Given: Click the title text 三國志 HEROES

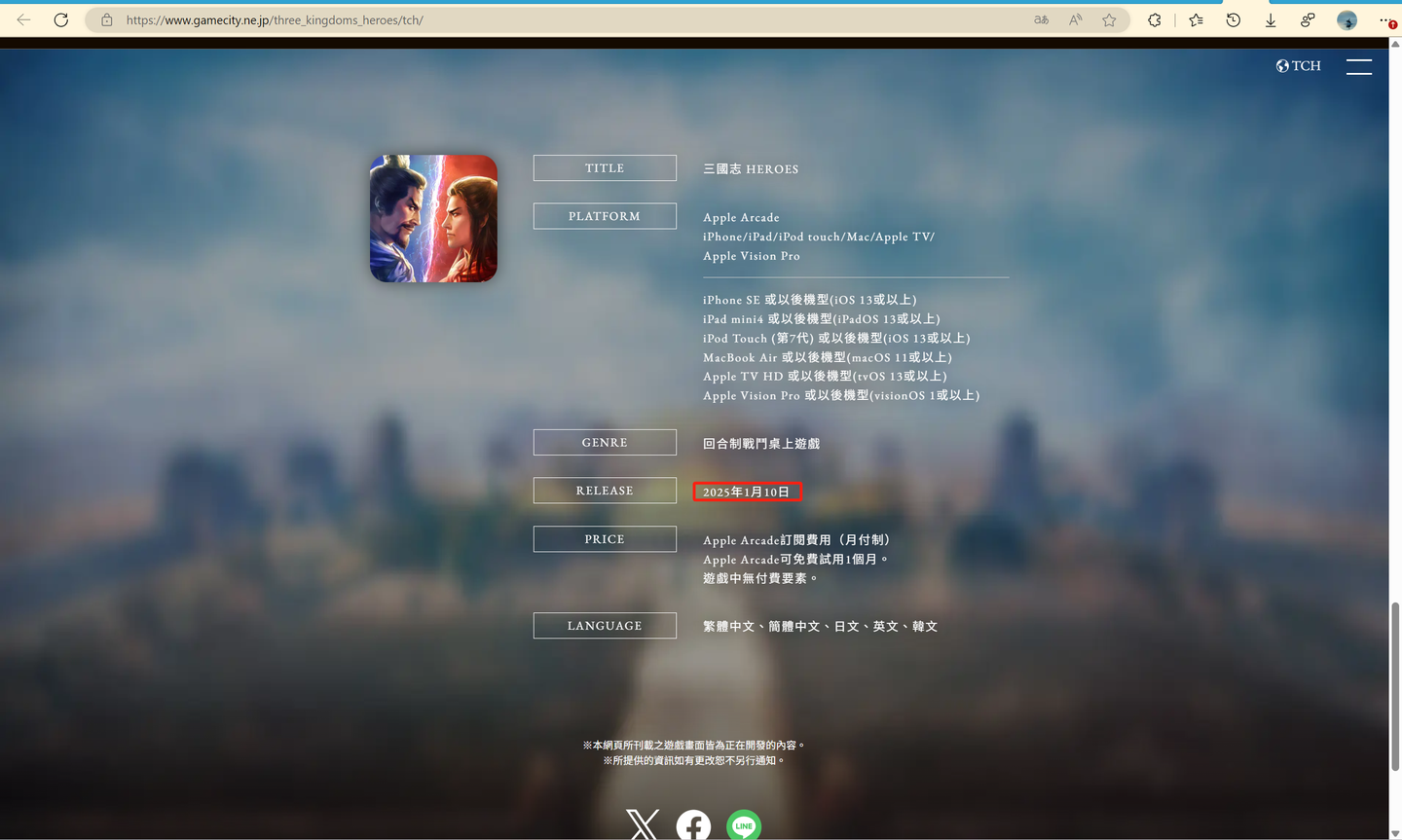Looking at the screenshot, I should point(751,169).
